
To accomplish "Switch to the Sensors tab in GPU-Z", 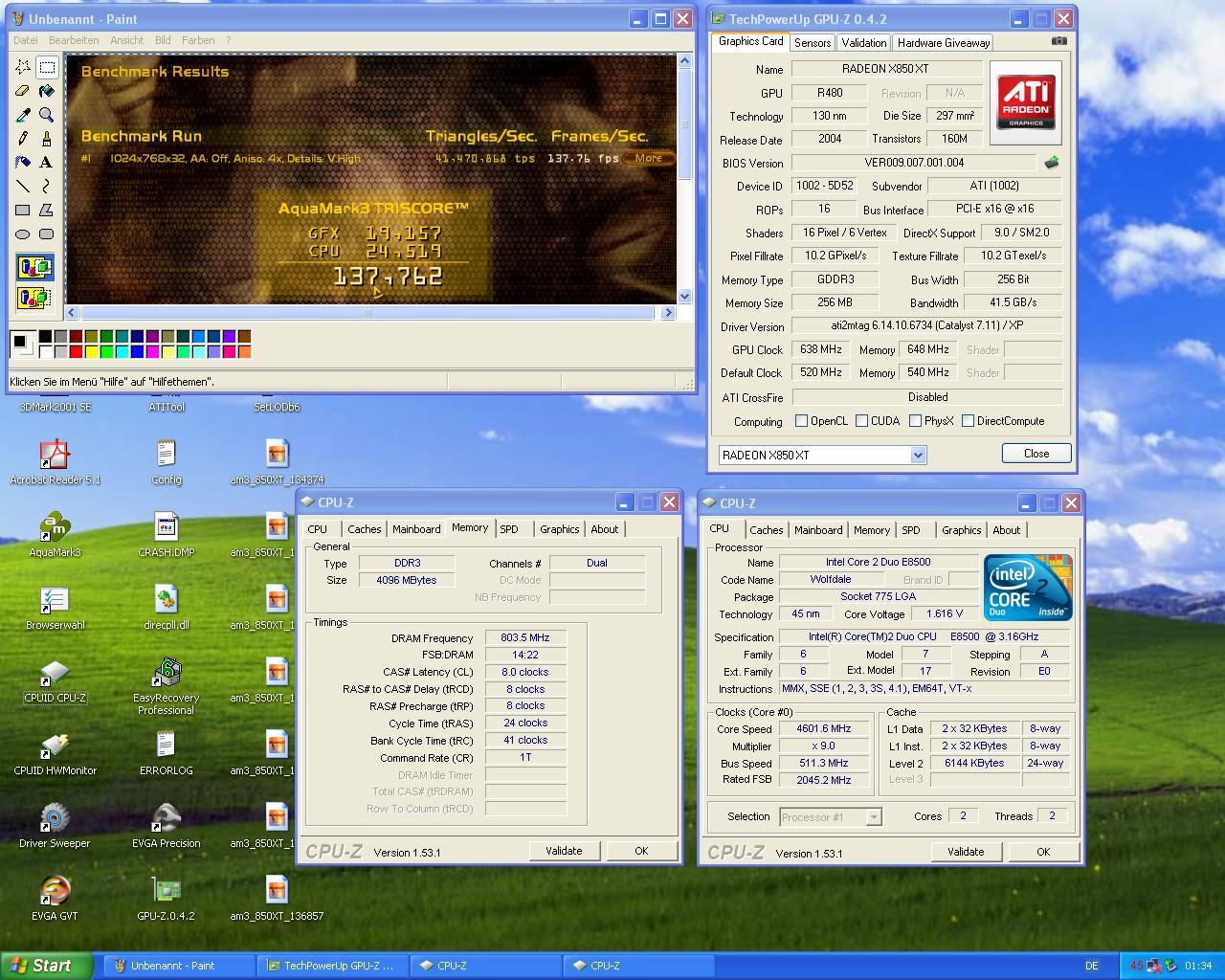I will point(813,43).
